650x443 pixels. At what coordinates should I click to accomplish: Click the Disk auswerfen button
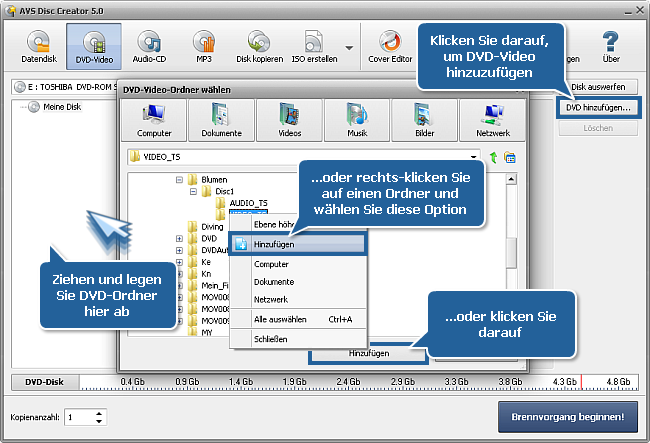[598, 87]
